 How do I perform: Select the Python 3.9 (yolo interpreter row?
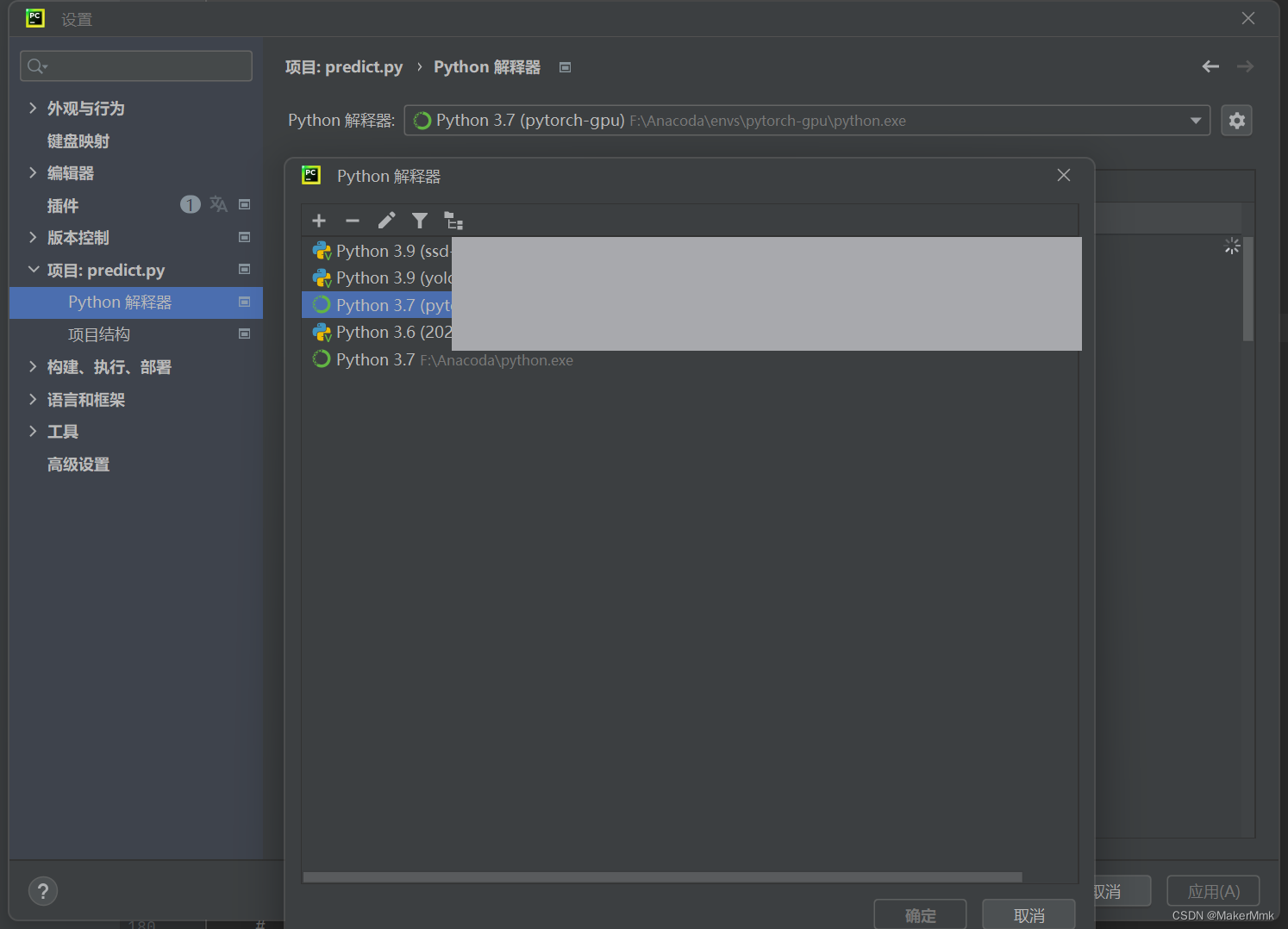coord(690,277)
